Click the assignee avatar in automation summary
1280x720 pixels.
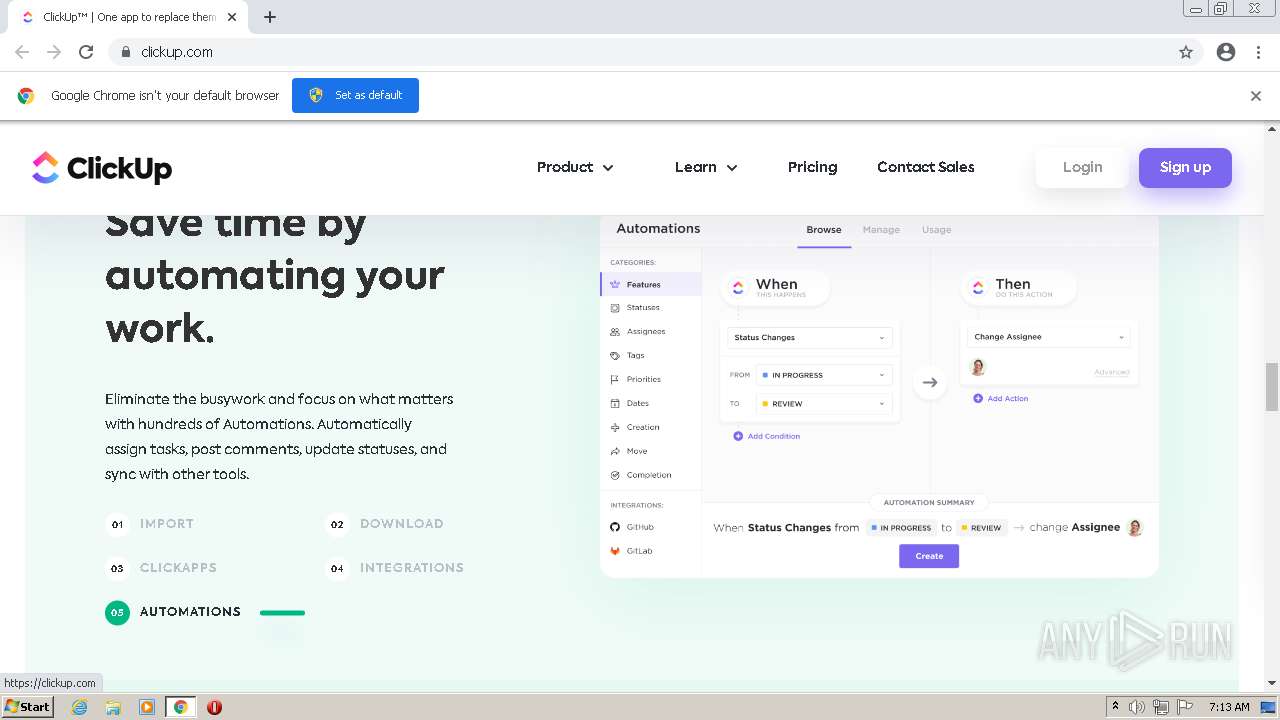click(x=1135, y=528)
